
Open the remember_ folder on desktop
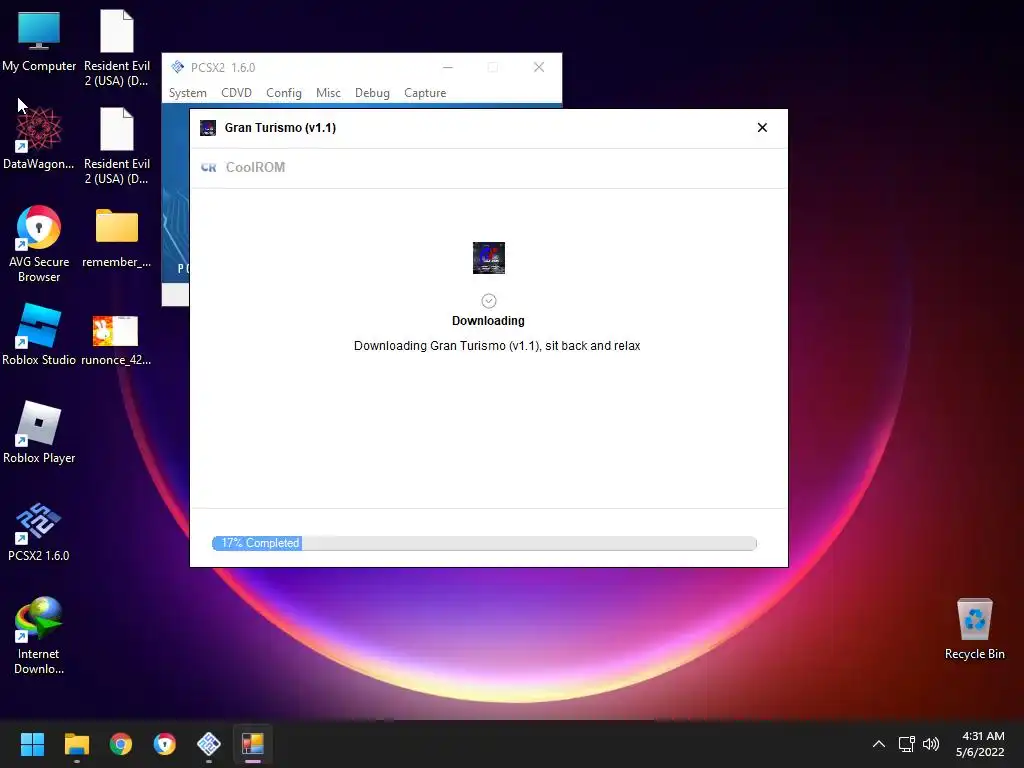[117, 238]
